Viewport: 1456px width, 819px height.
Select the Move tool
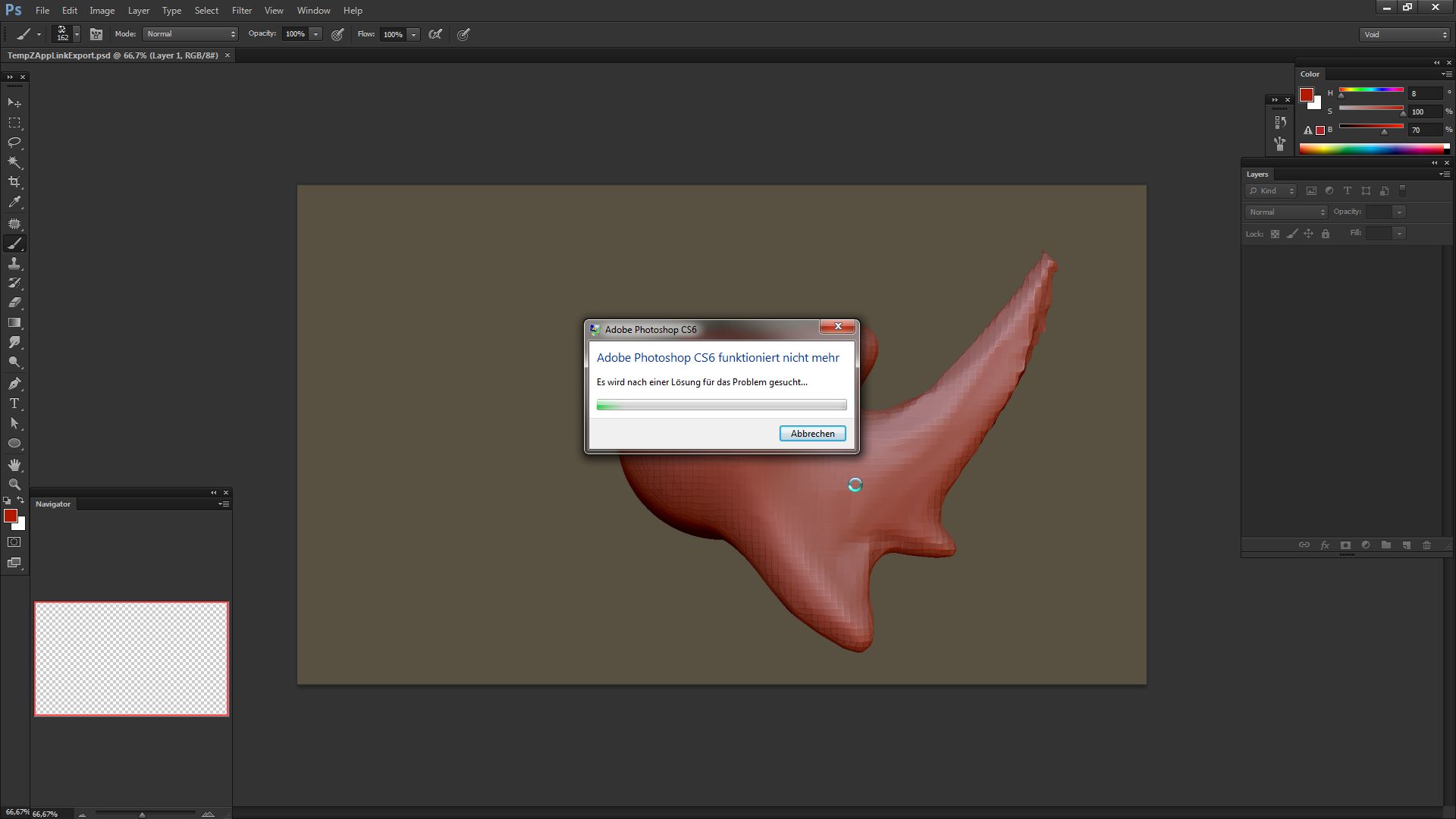pos(14,102)
